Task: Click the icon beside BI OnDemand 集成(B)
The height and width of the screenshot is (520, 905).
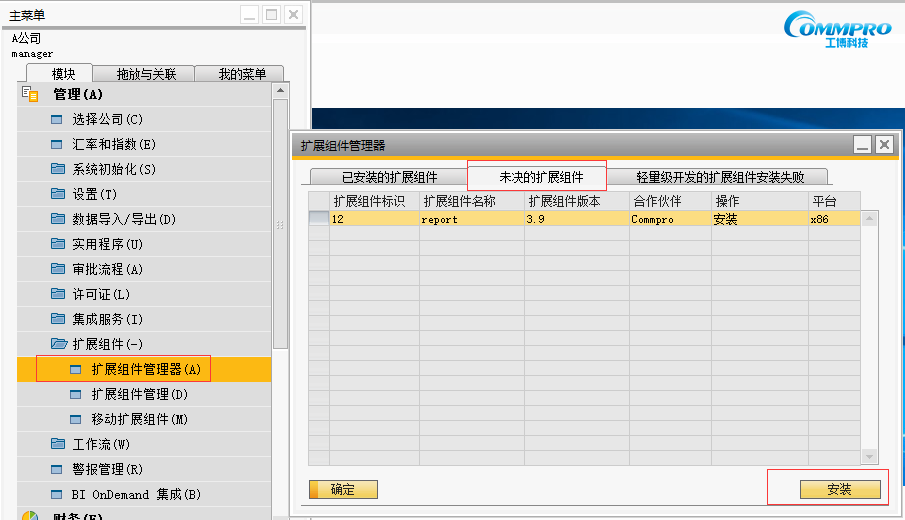Action: 57,494
